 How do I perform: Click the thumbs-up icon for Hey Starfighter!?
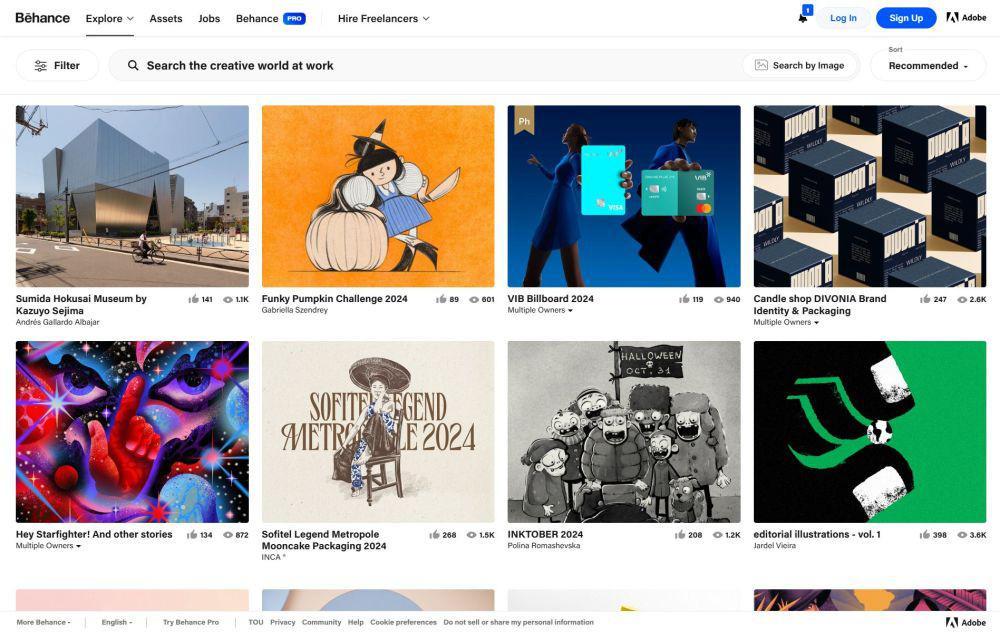tap(192, 534)
